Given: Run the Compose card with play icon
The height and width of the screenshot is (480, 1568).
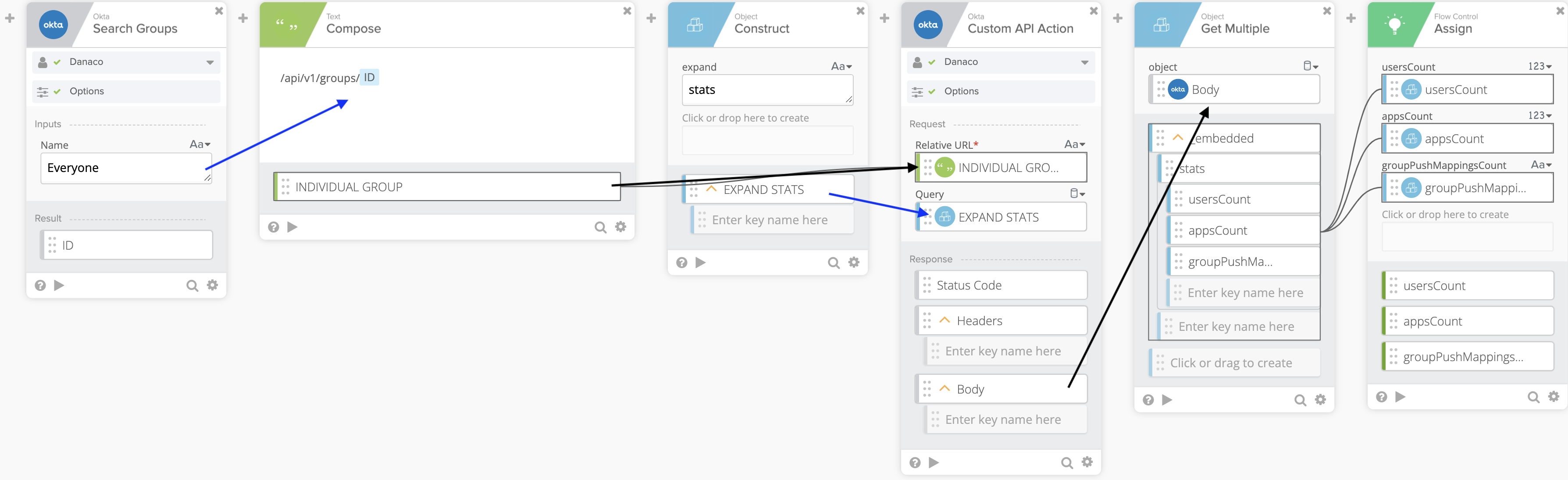Looking at the screenshot, I should (292, 226).
